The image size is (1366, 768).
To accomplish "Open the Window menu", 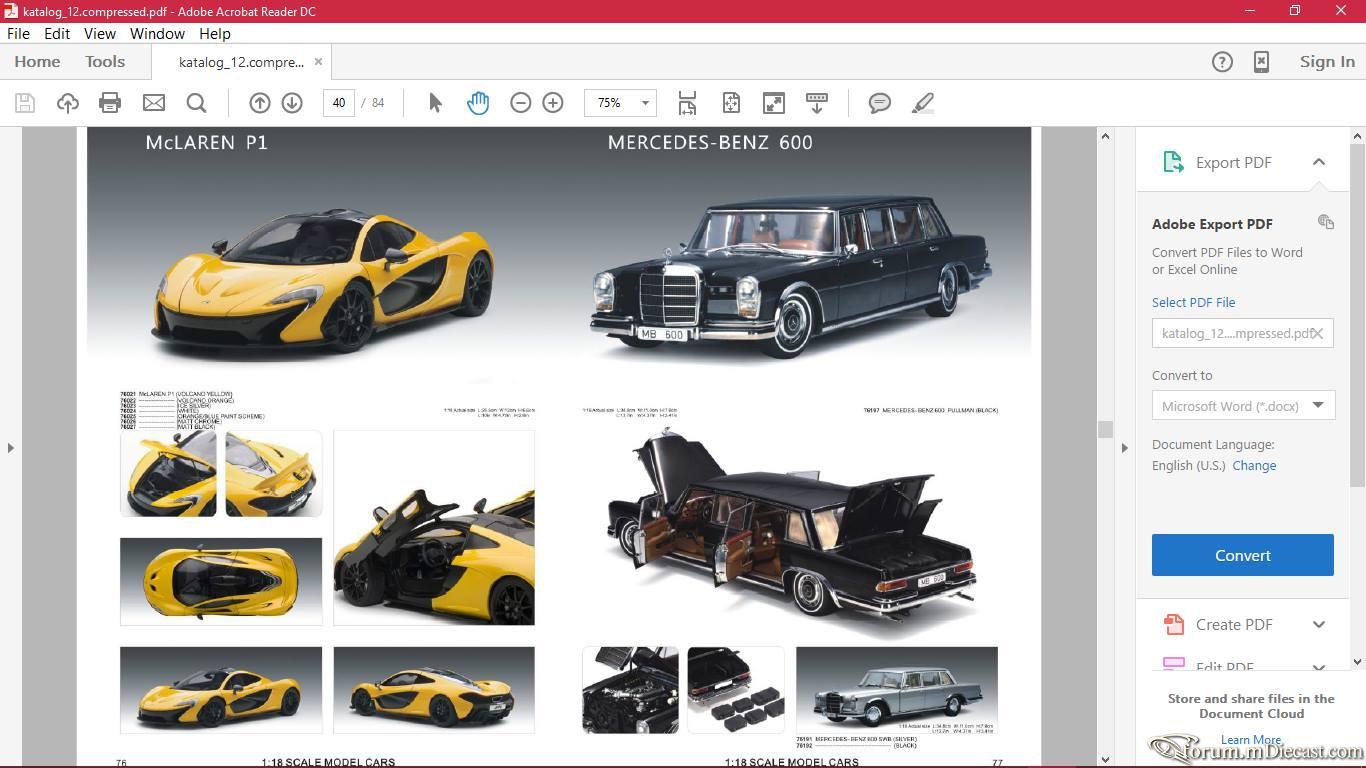I will (x=157, y=33).
